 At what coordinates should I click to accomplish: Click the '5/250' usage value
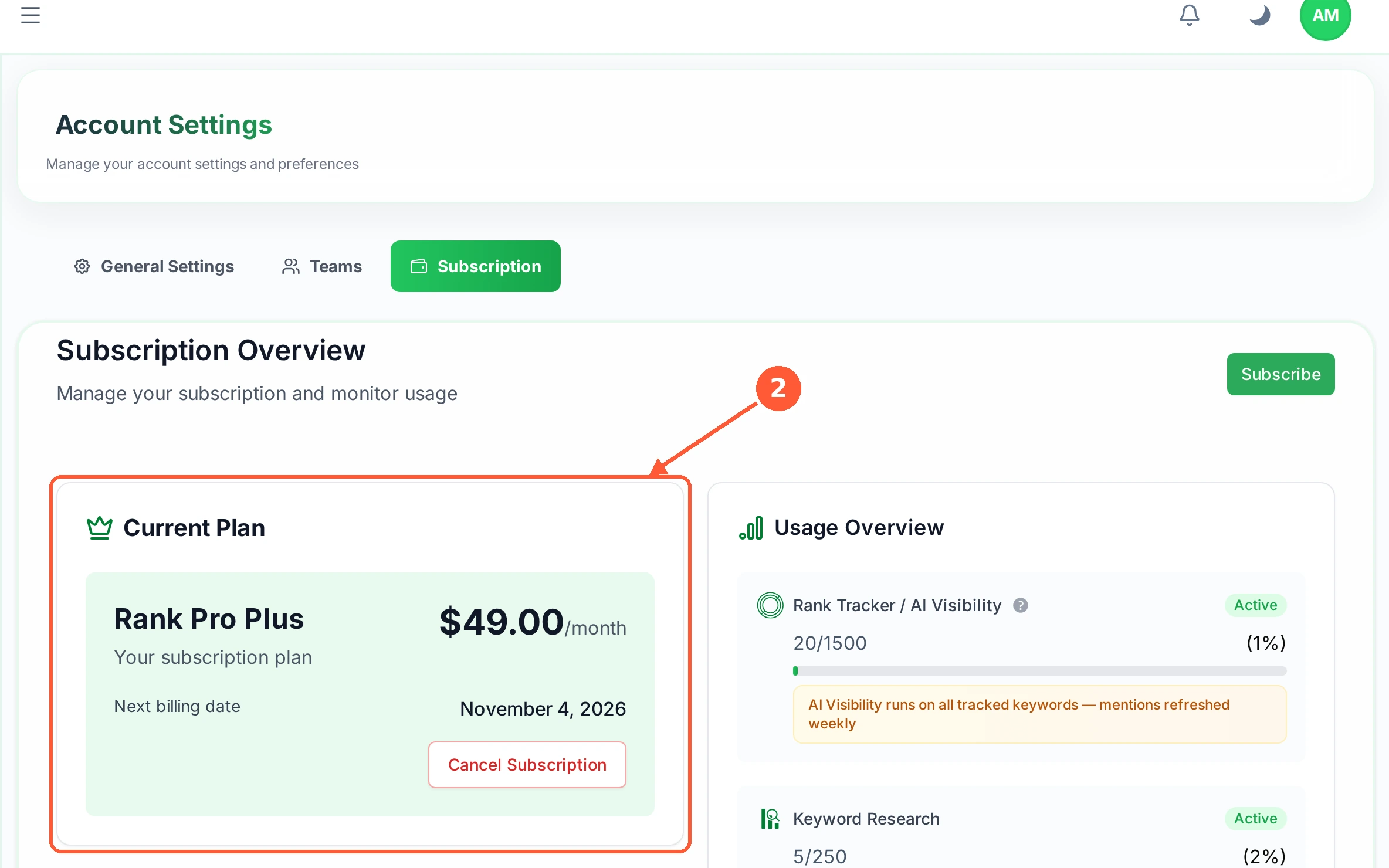(x=820, y=857)
